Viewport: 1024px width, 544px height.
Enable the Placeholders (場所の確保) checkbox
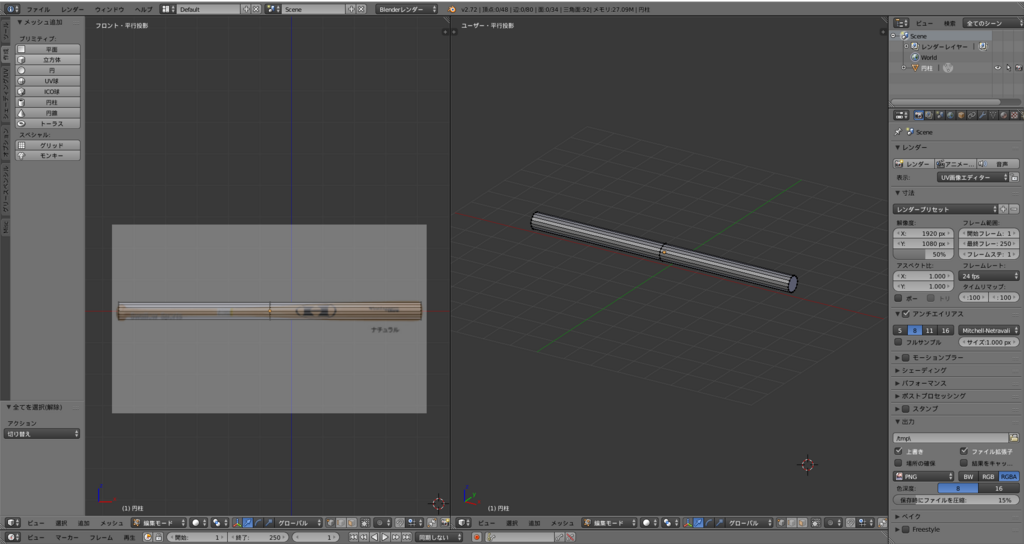899,463
